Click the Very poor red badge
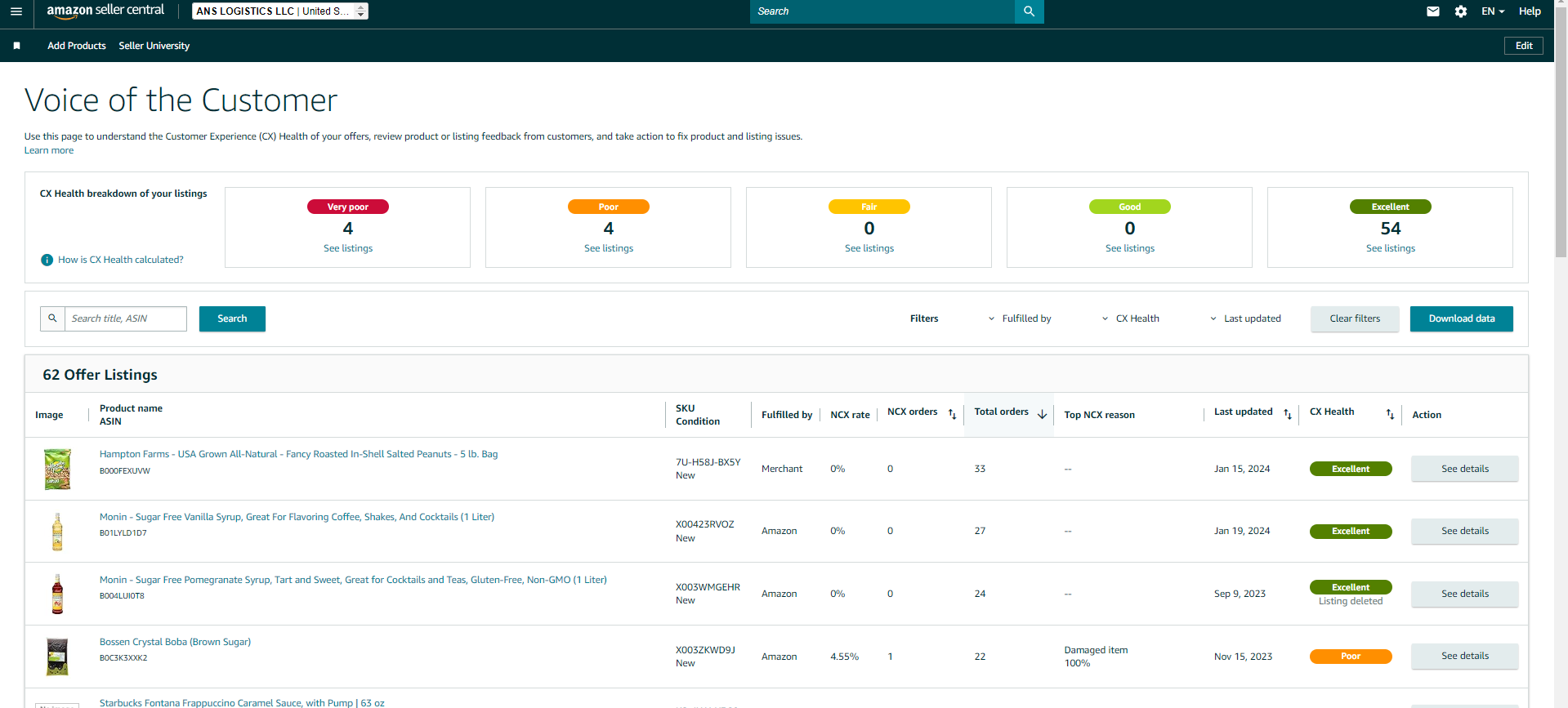 [x=348, y=207]
